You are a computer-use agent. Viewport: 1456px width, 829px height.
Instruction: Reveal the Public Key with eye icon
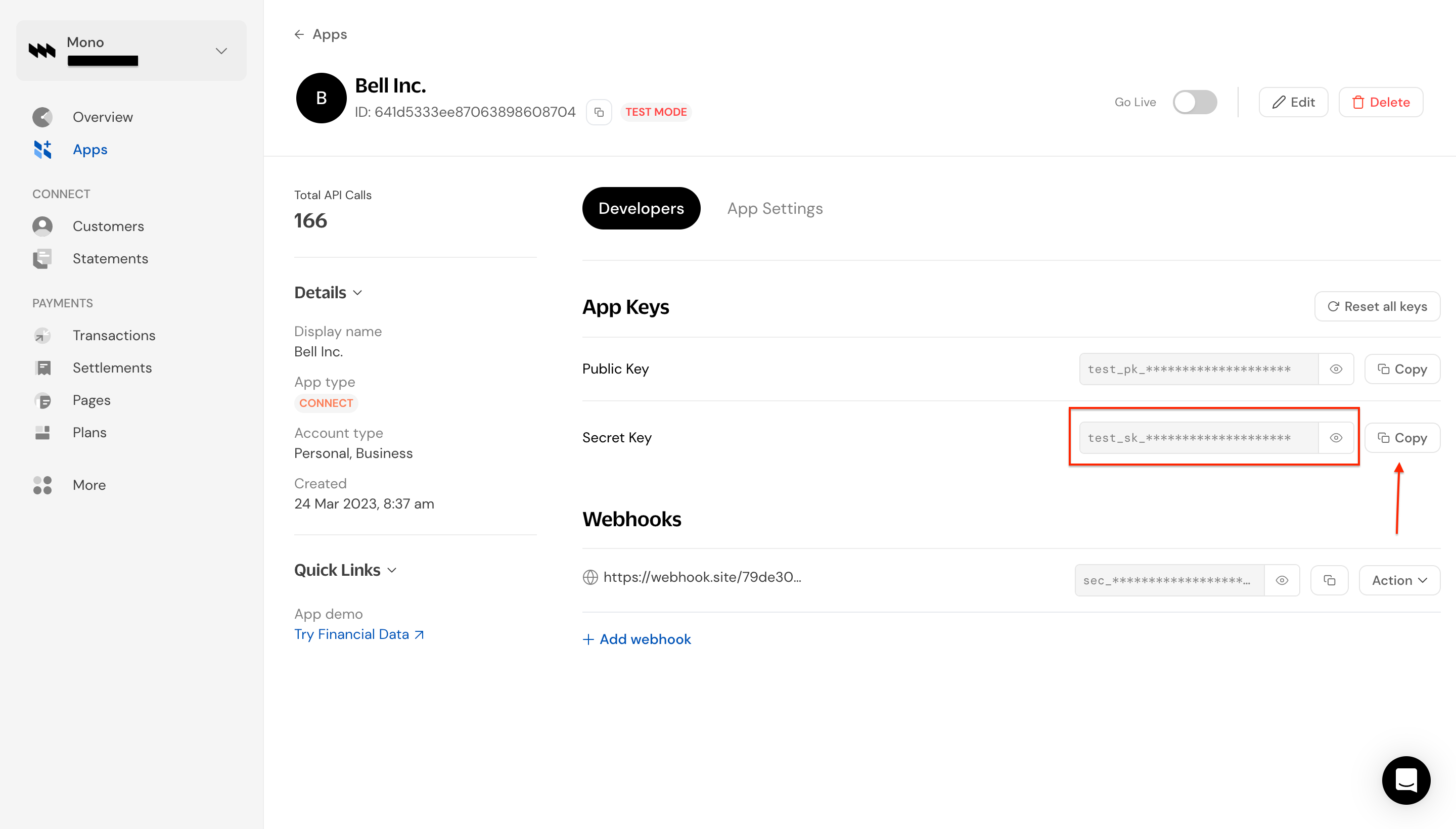coord(1335,369)
